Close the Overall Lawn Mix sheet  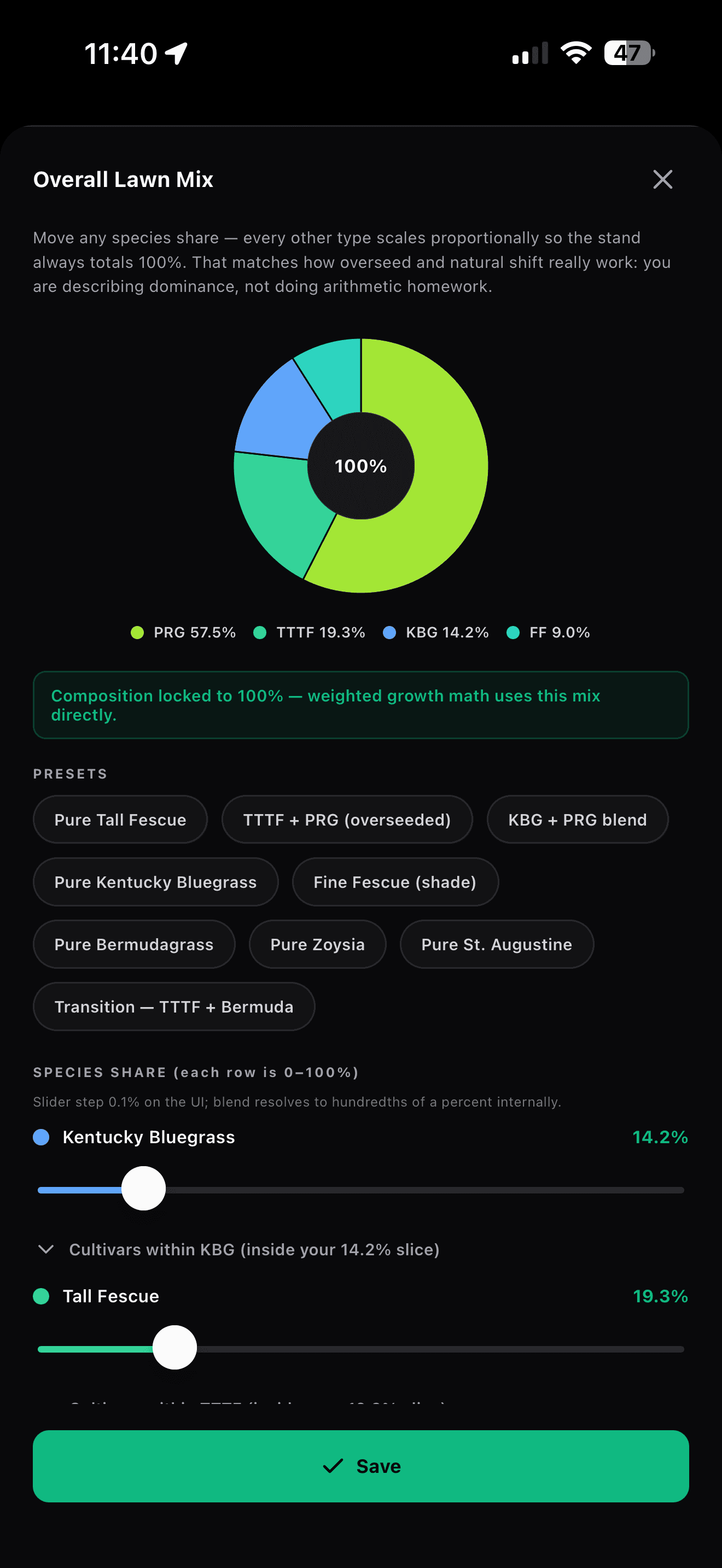coord(662,179)
